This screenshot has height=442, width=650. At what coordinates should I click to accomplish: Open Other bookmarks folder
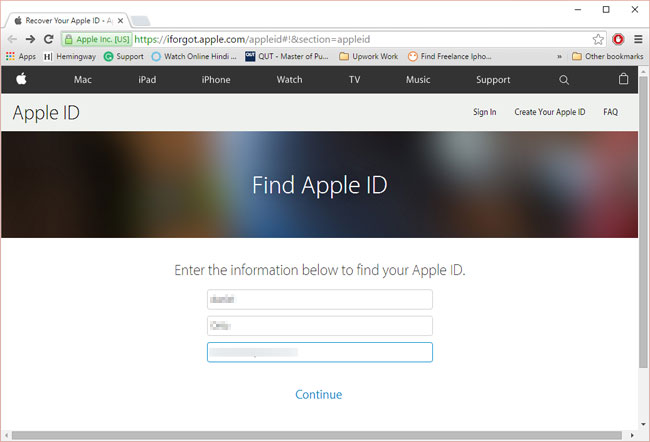click(607, 56)
